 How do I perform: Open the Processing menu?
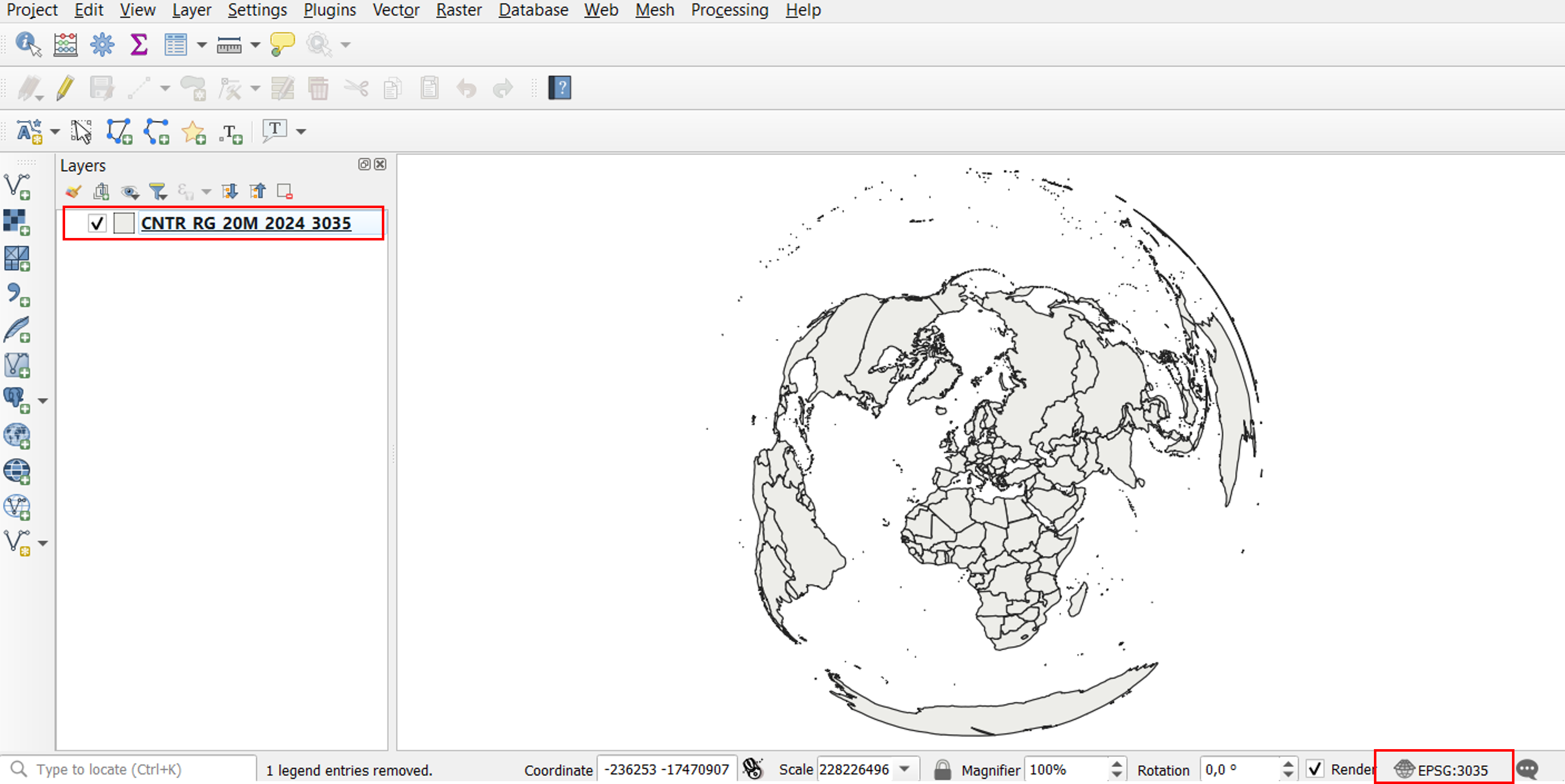(729, 10)
